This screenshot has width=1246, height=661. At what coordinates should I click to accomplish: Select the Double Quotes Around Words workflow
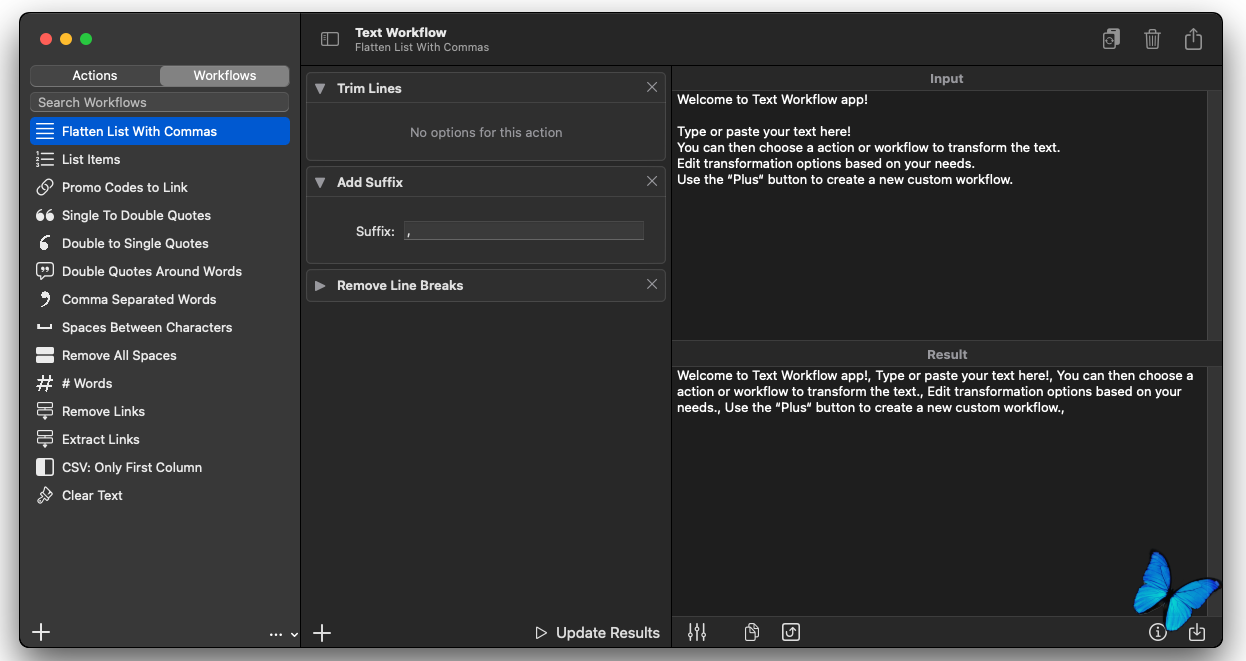click(x=160, y=271)
